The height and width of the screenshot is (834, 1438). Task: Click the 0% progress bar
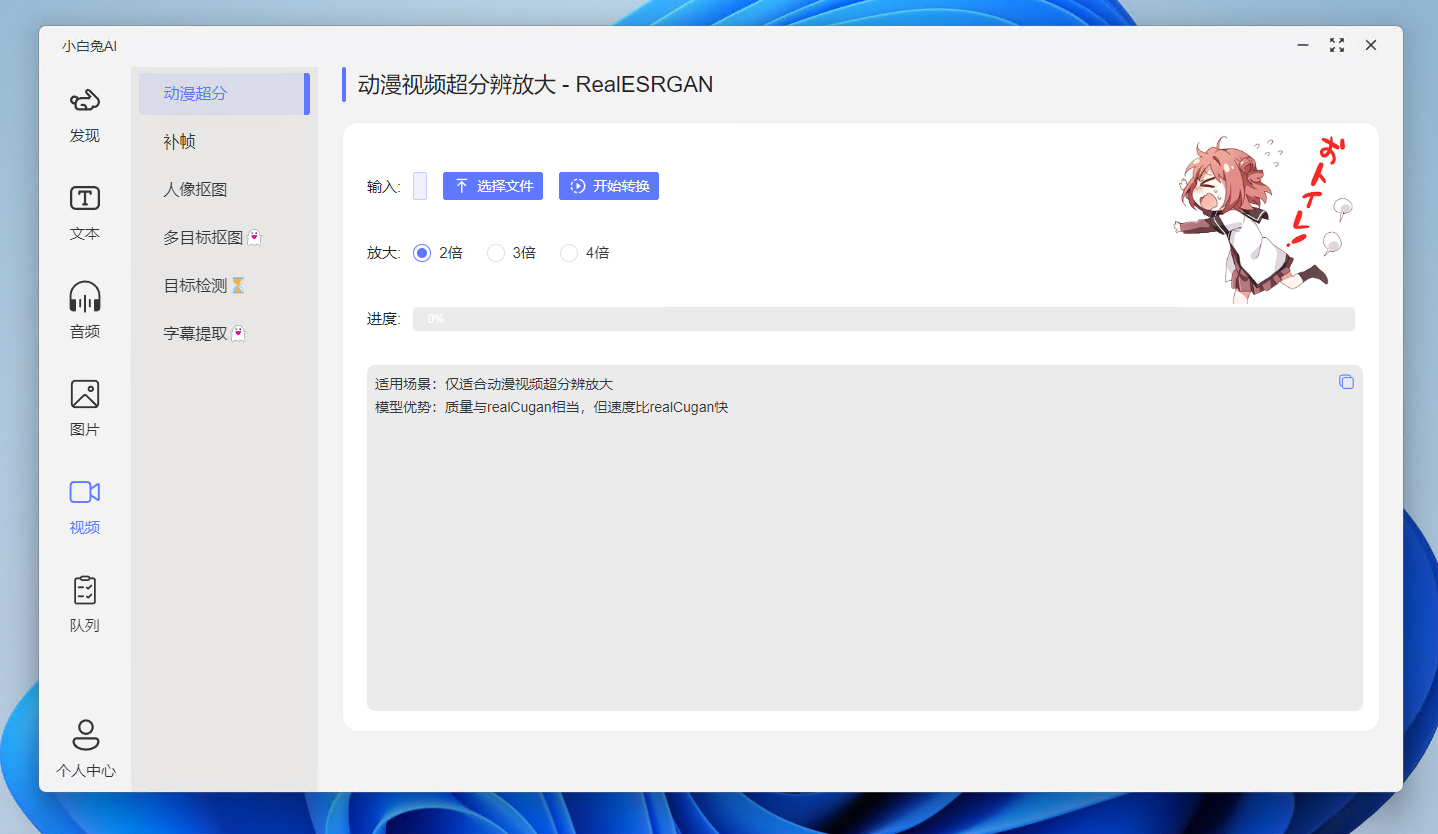(884, 318)
